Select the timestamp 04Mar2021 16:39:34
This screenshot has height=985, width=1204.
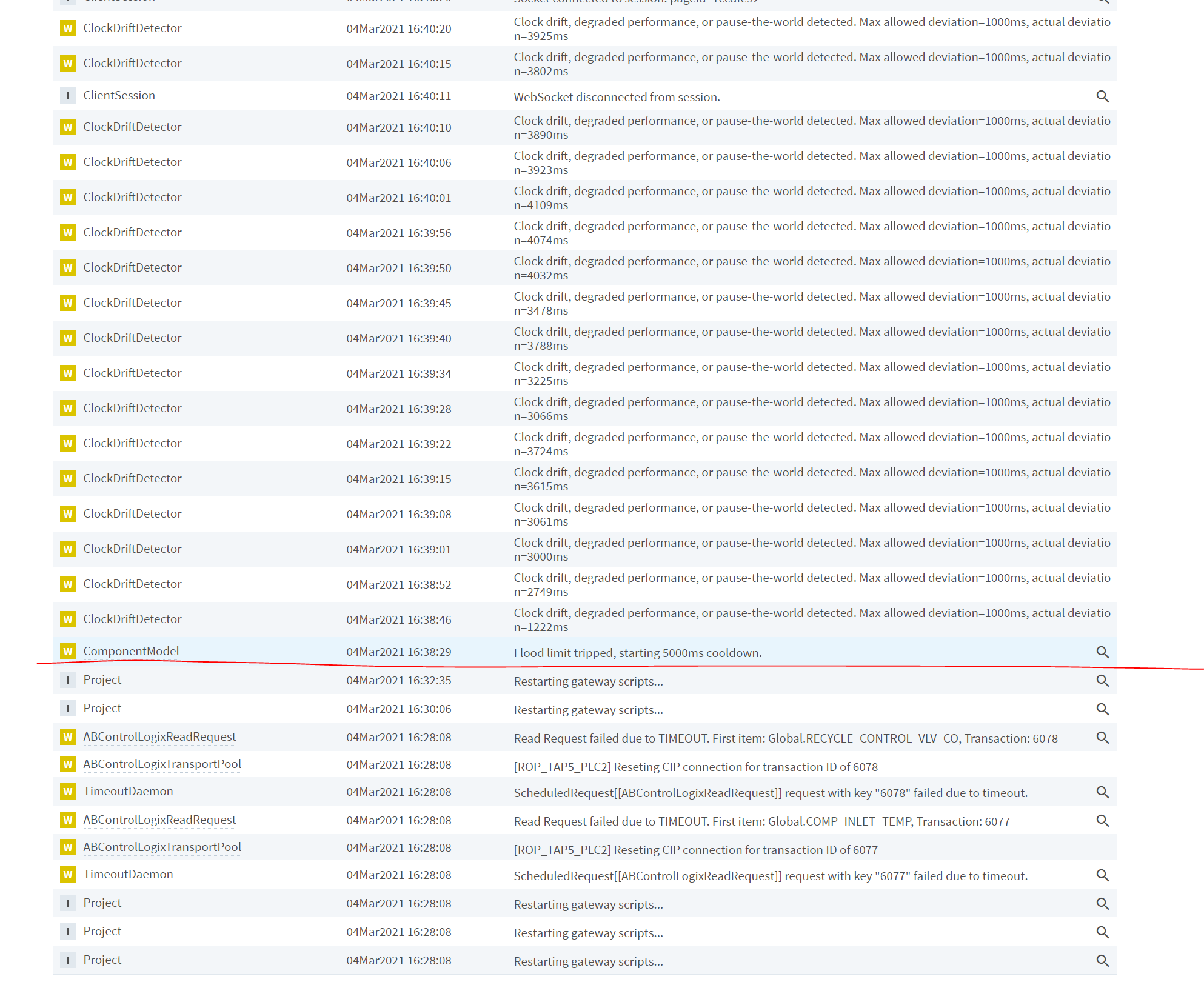pos(399,374)
